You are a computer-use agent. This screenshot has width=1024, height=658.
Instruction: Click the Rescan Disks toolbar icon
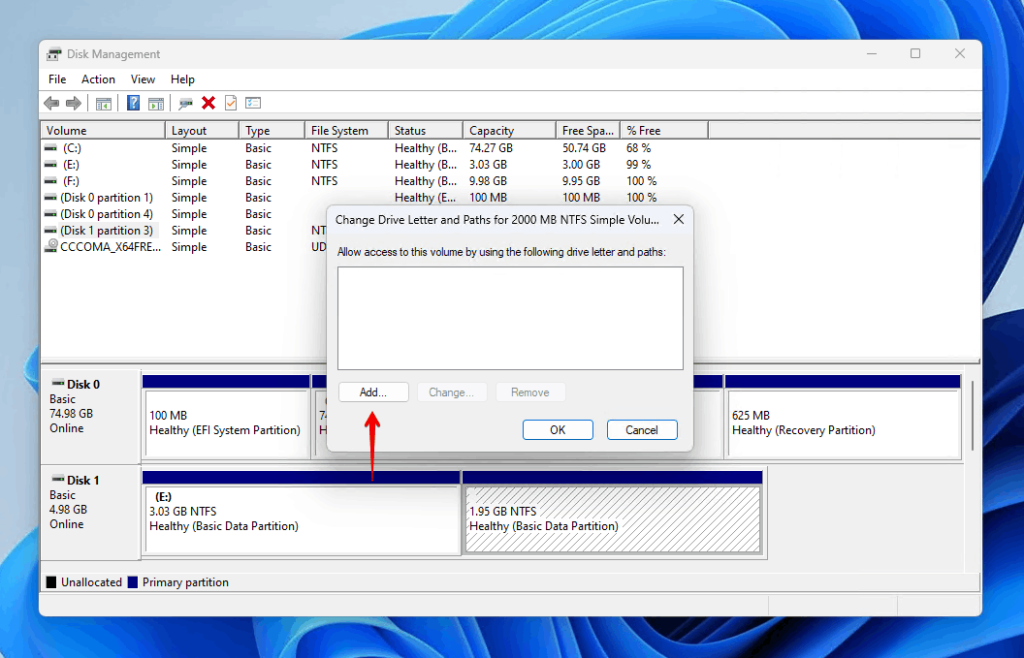point(184,102)
